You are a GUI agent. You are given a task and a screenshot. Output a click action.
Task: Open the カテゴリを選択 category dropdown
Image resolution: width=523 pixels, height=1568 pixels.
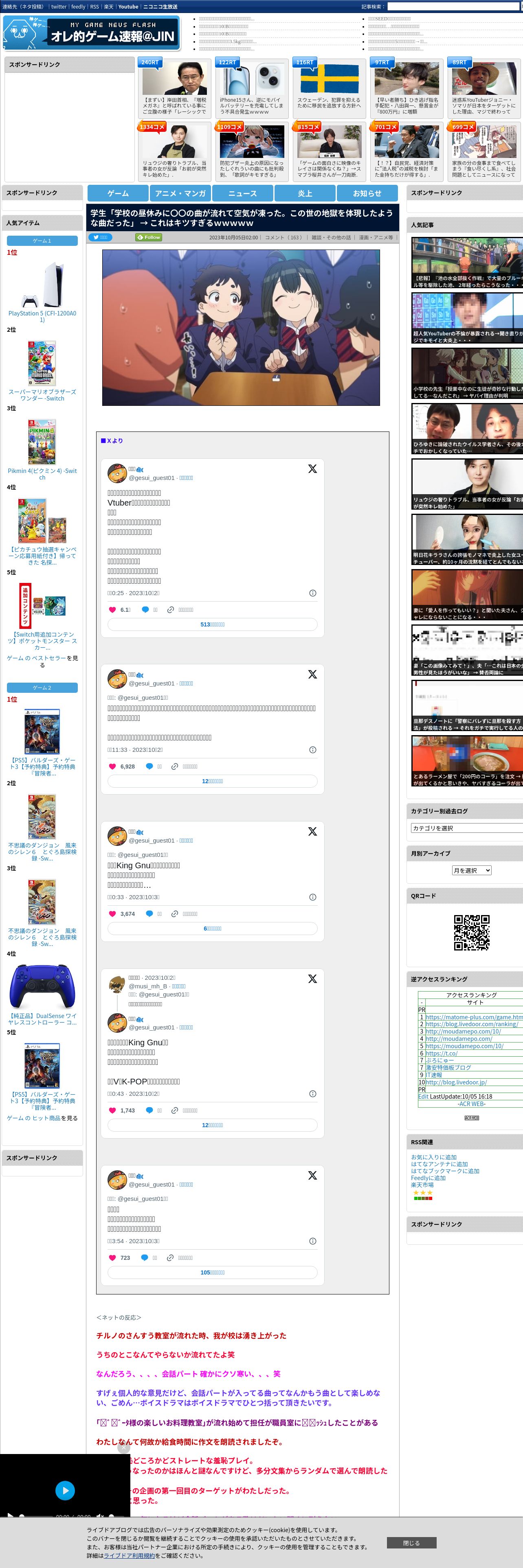pos(467,828)
